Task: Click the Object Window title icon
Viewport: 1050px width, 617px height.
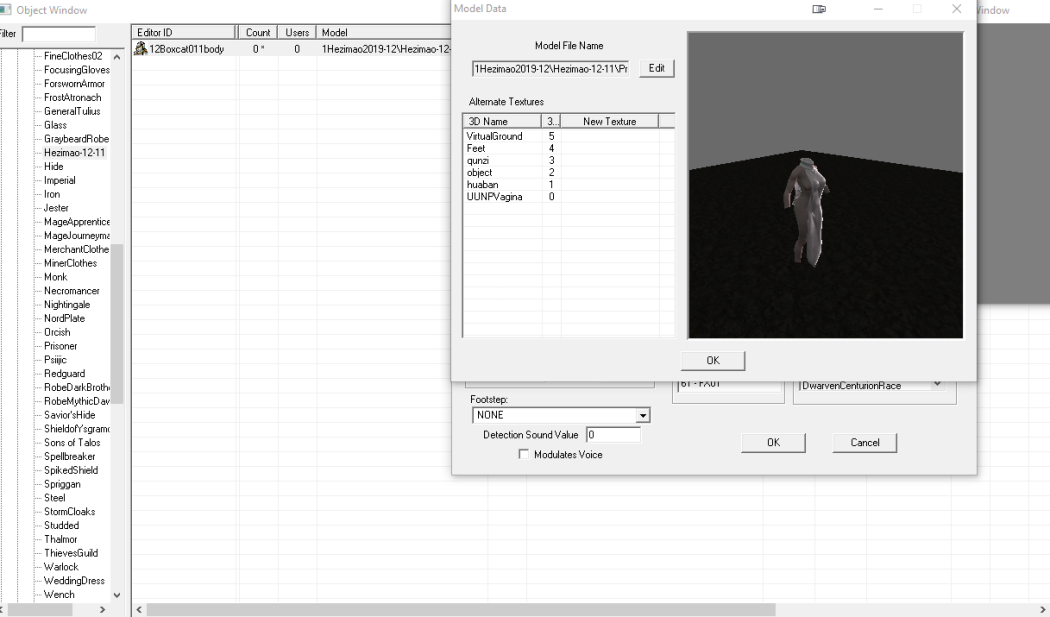Action: pos(5,9)
